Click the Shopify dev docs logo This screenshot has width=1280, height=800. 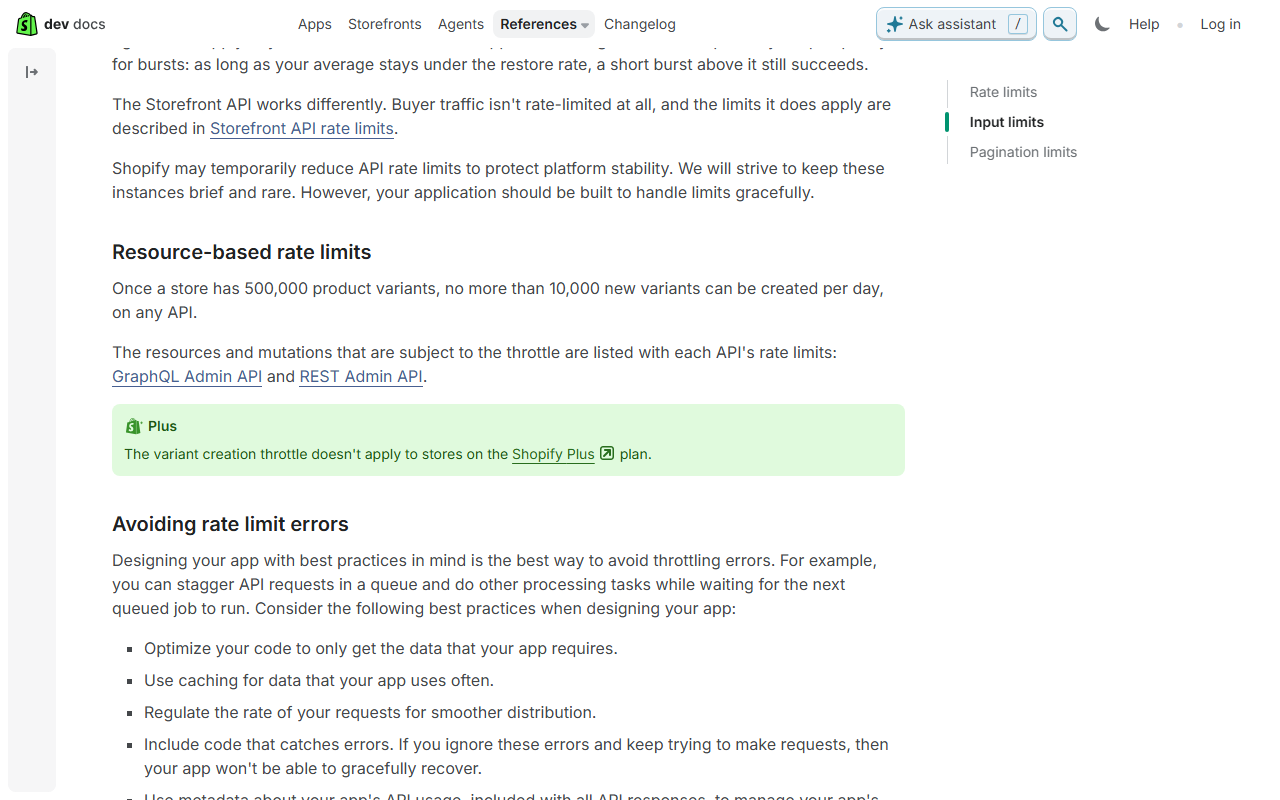[x=61, y=24]
